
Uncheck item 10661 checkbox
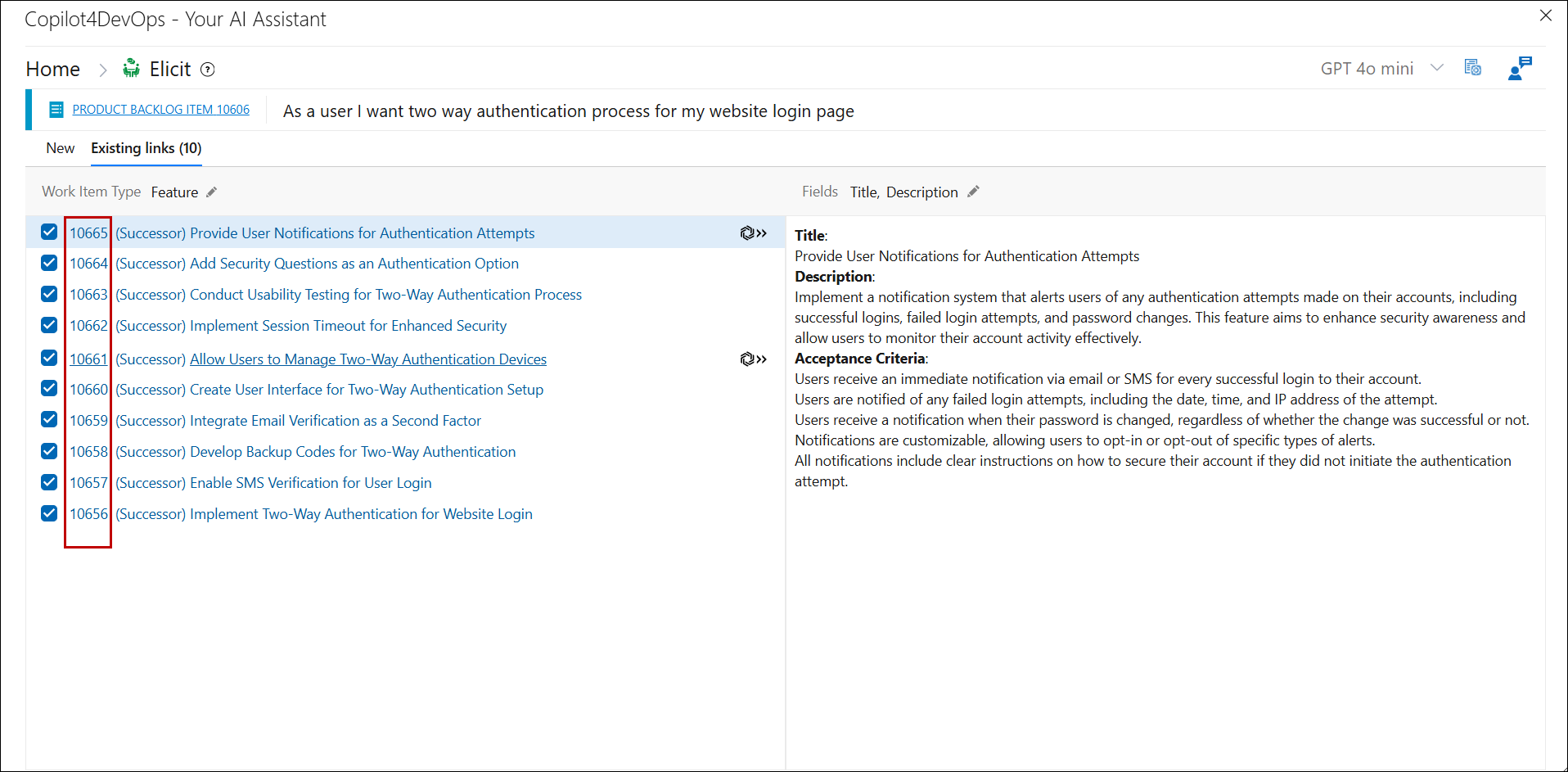(49, 359)
